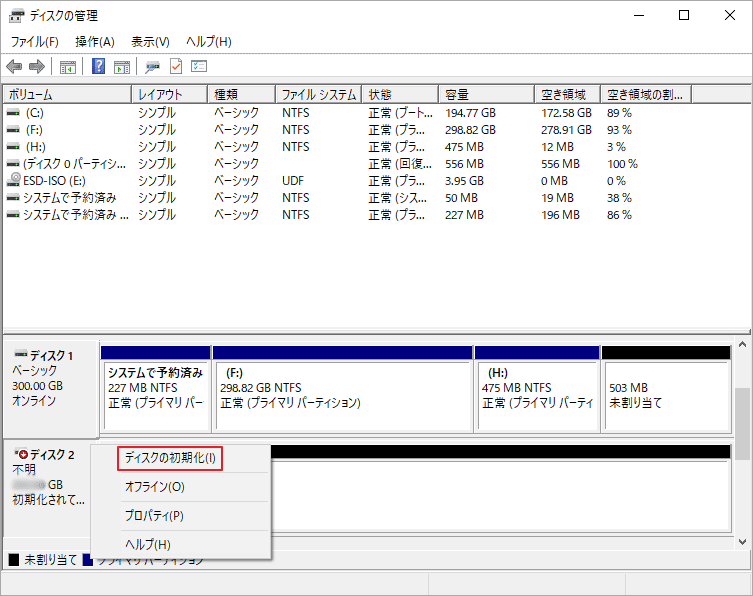Minimize the Disk Management window
The width and height of the screenshot is (753, 596).
coord(639,15)
